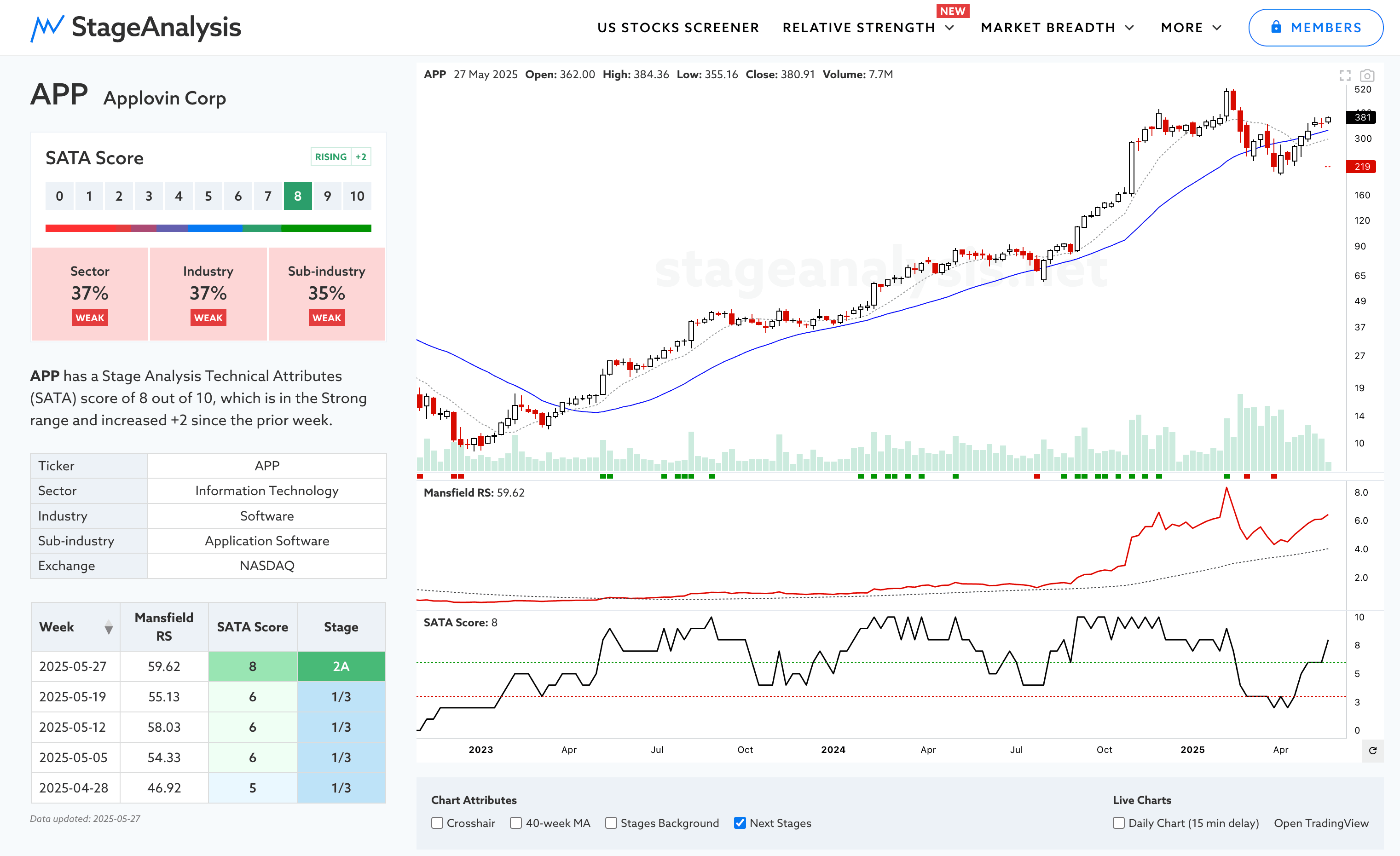This screenshot has width=1400, height=856.
Task: Click the 2025-05-27 week cell
Action: coord(75,666)
